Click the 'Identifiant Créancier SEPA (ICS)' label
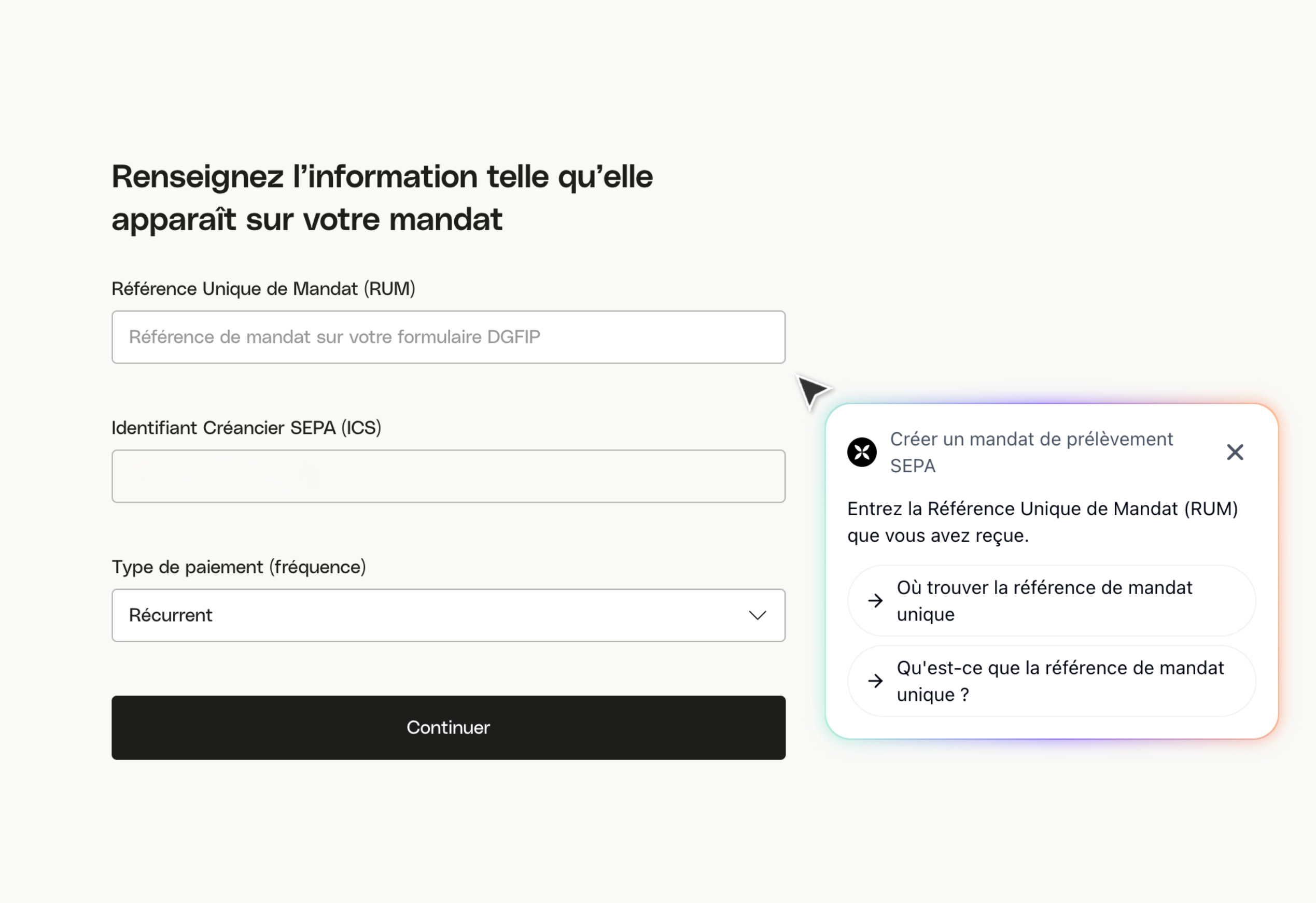 point(246,428)
